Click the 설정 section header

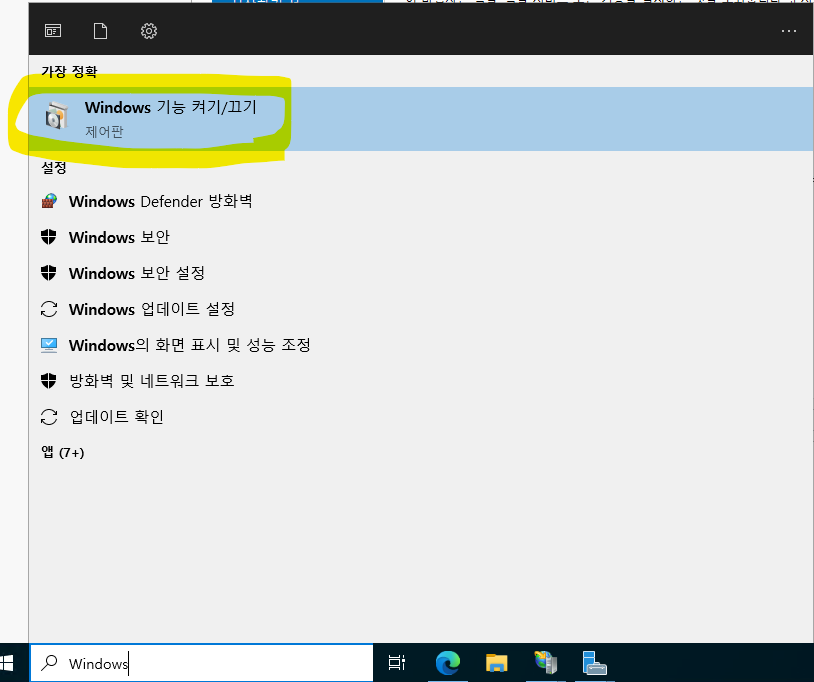[54, 167]
